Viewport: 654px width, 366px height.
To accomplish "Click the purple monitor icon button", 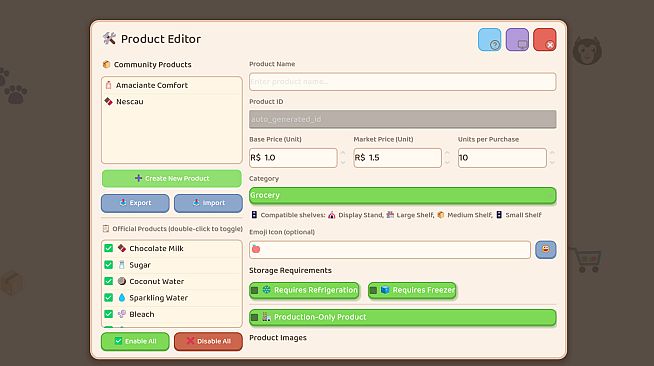I will coord(517,40).
